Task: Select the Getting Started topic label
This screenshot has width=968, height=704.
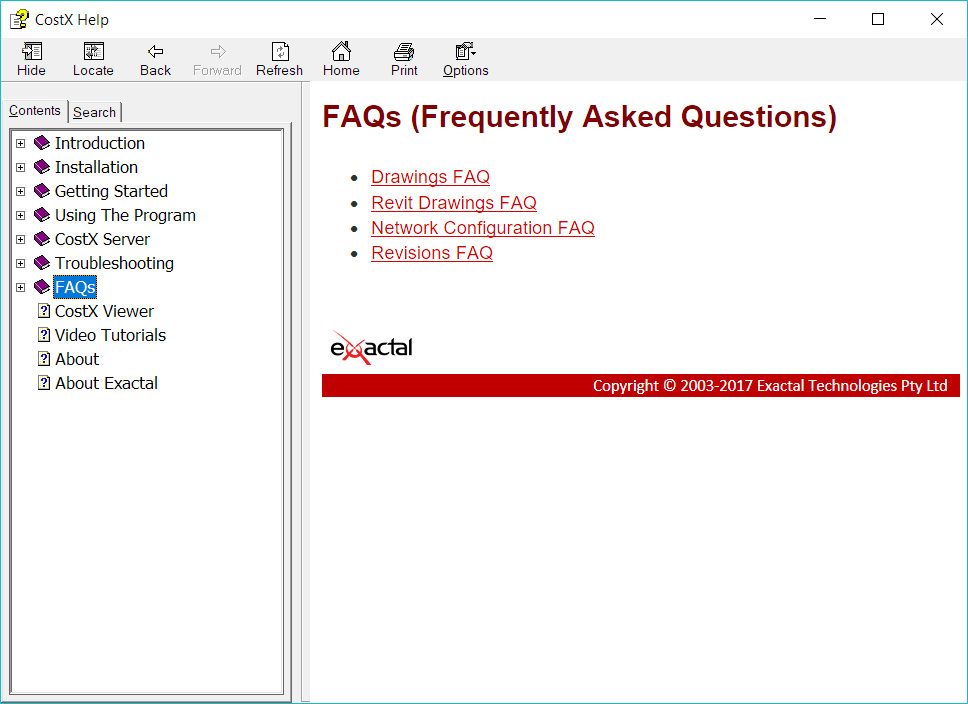Action: pos(111,191)
